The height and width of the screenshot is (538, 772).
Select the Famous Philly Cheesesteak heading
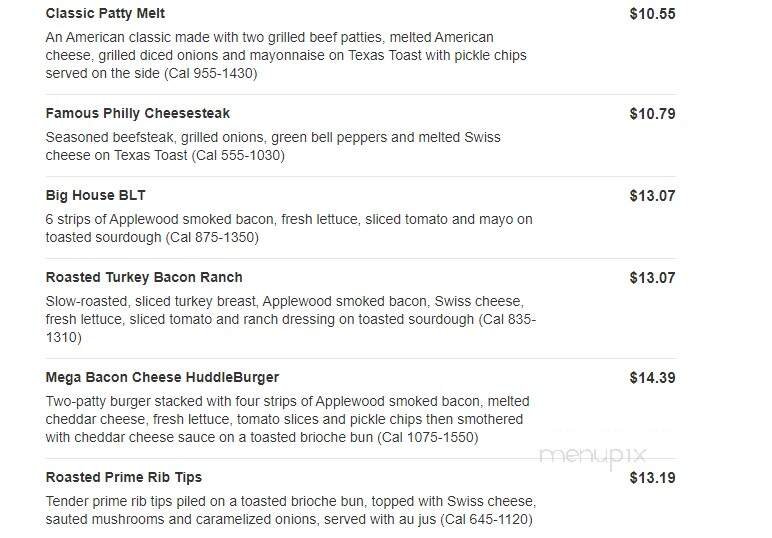coord(138,114)
